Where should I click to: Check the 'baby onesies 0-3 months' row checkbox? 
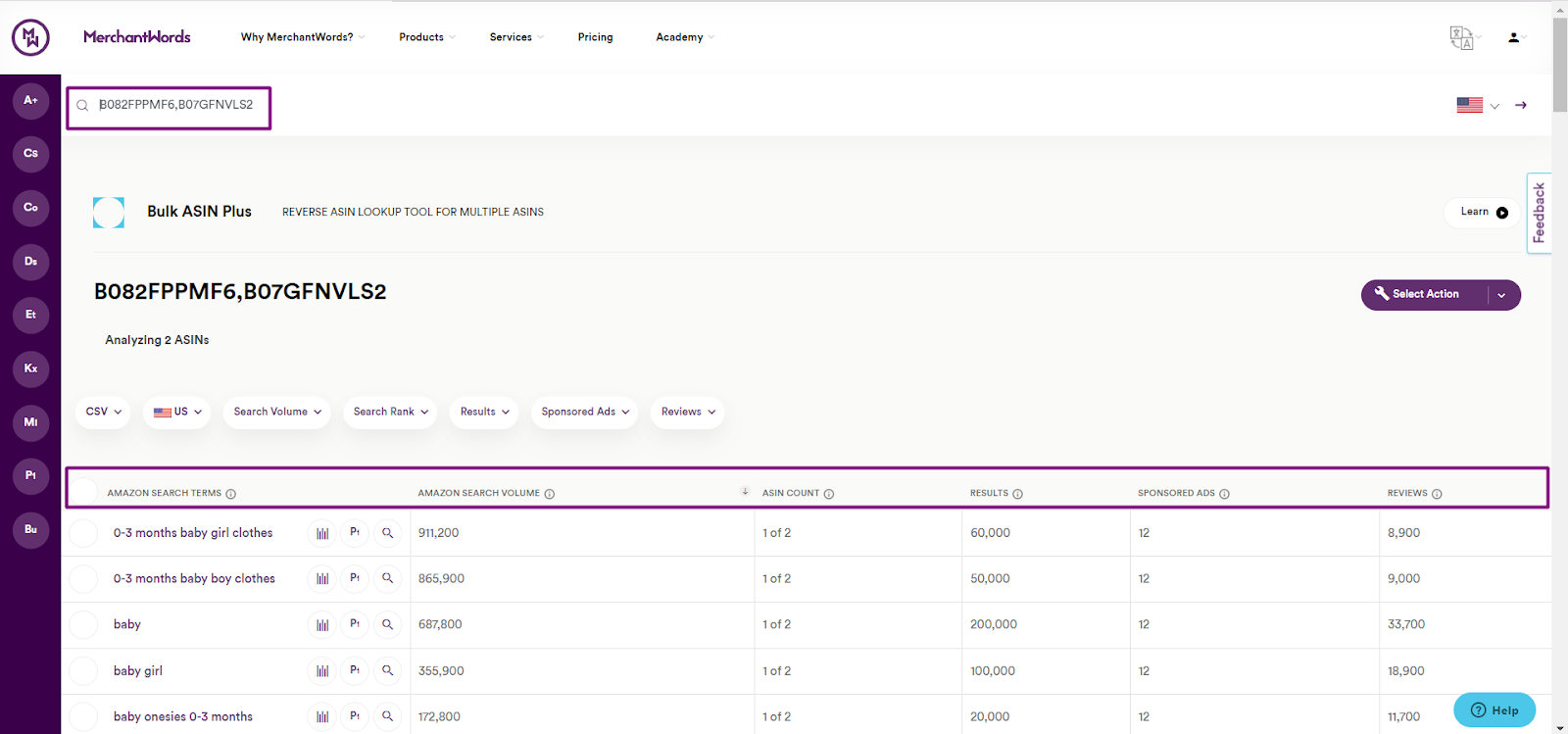(x=83, y=716)
